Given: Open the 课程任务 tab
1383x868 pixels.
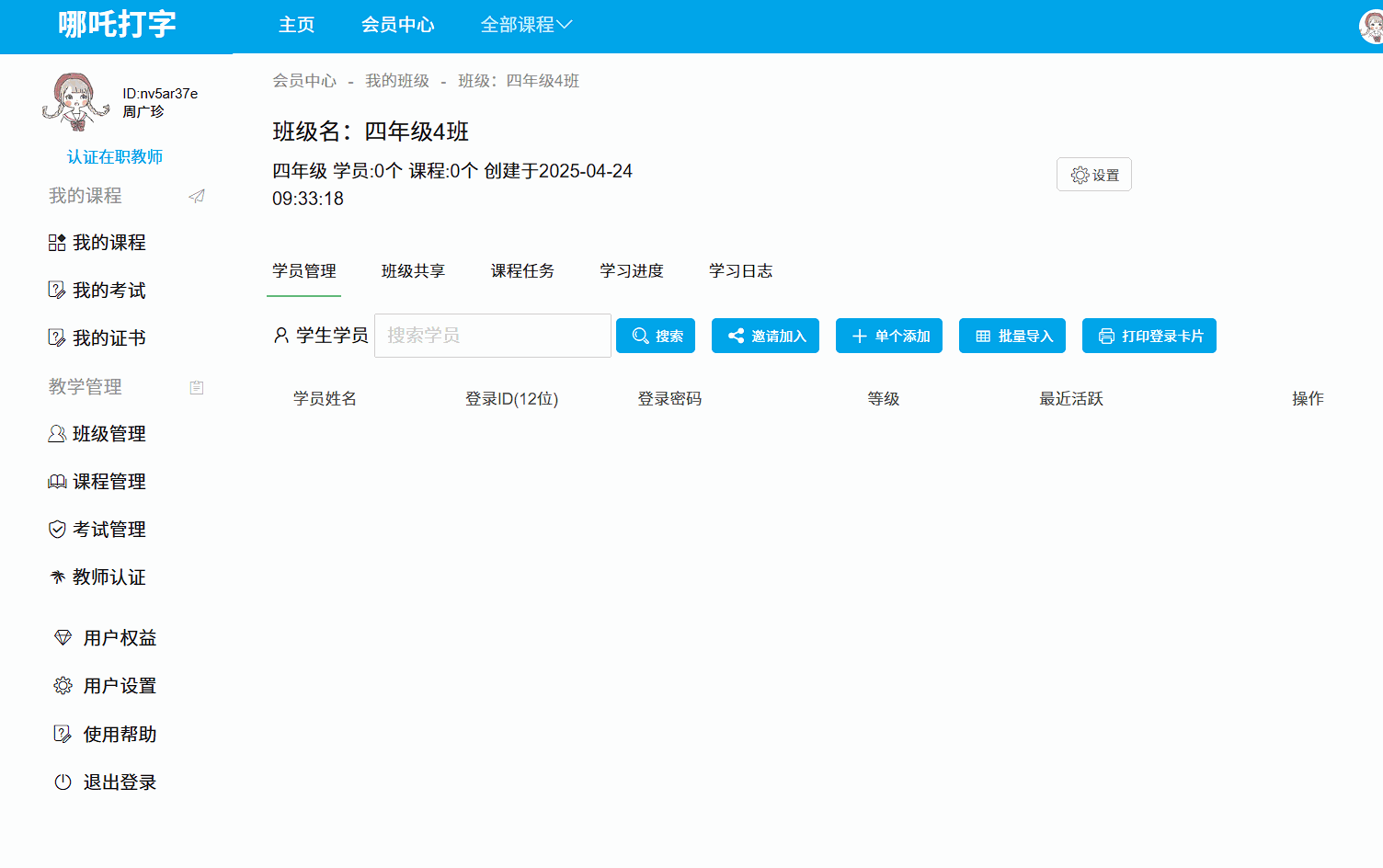Looking at the screenshot, I should 522,271.
